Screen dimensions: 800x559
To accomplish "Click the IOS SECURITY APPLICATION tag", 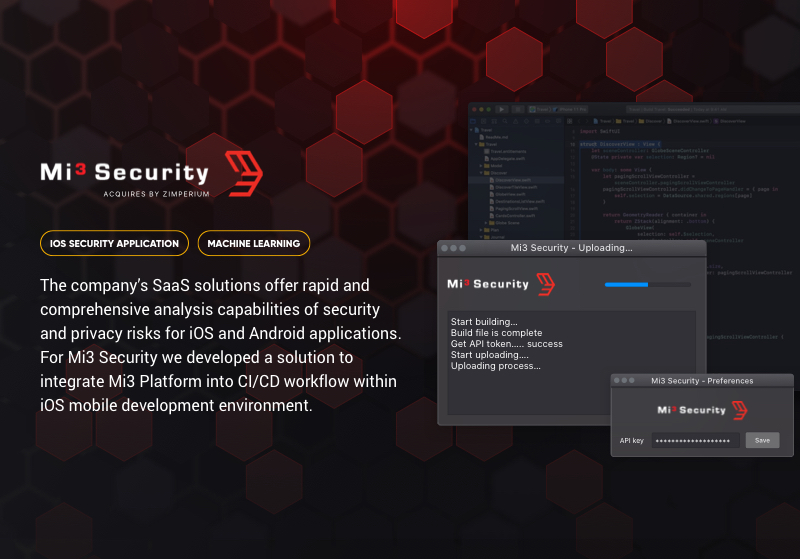I will 114,243.
